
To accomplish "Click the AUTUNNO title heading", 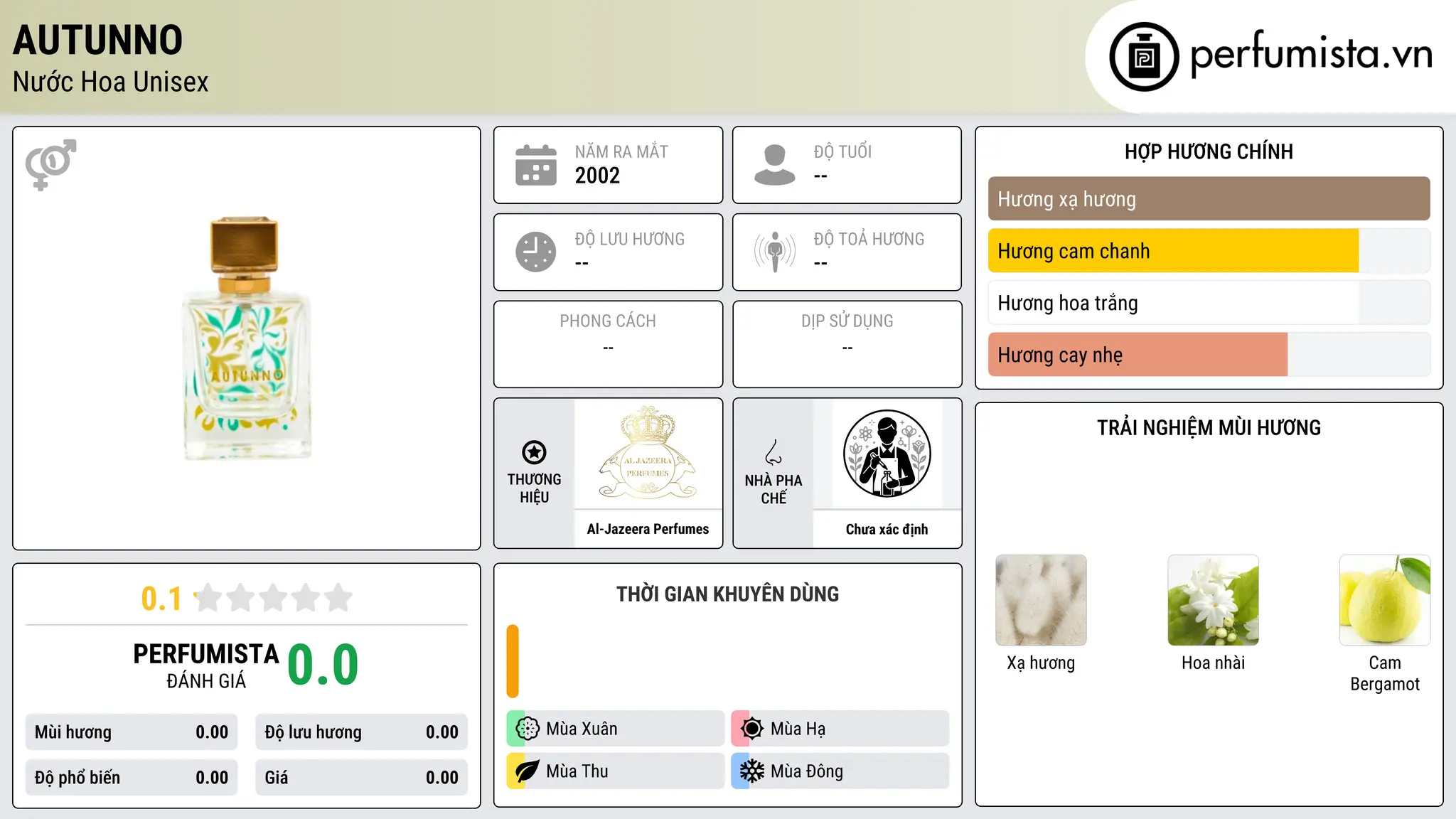I will coord(98,40).
